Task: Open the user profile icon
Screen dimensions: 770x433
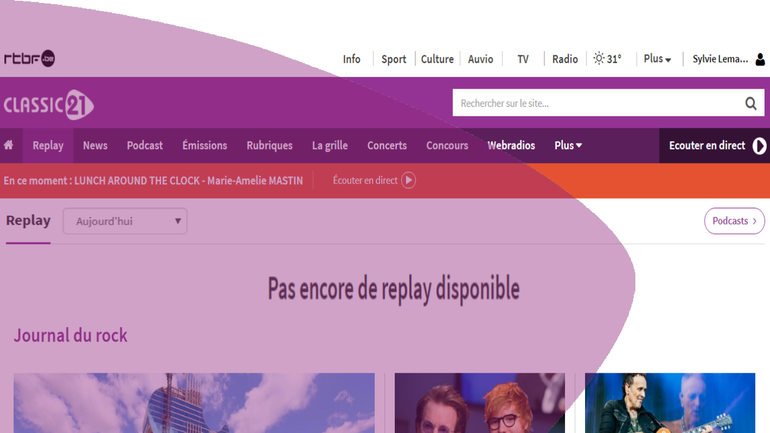Action: pos(760,59)
